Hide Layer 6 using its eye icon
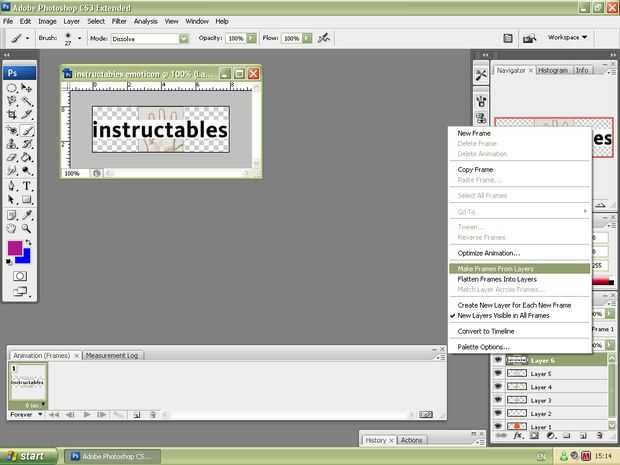This screenshot has height=465, width=620. [x=498, y=360]
